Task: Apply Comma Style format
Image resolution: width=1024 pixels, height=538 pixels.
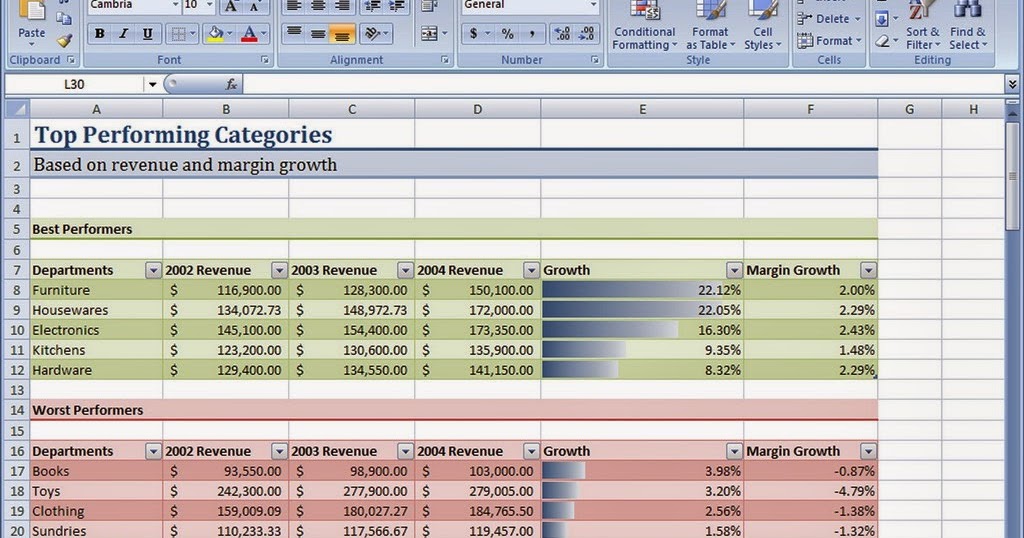Action: tap(532, 33)
